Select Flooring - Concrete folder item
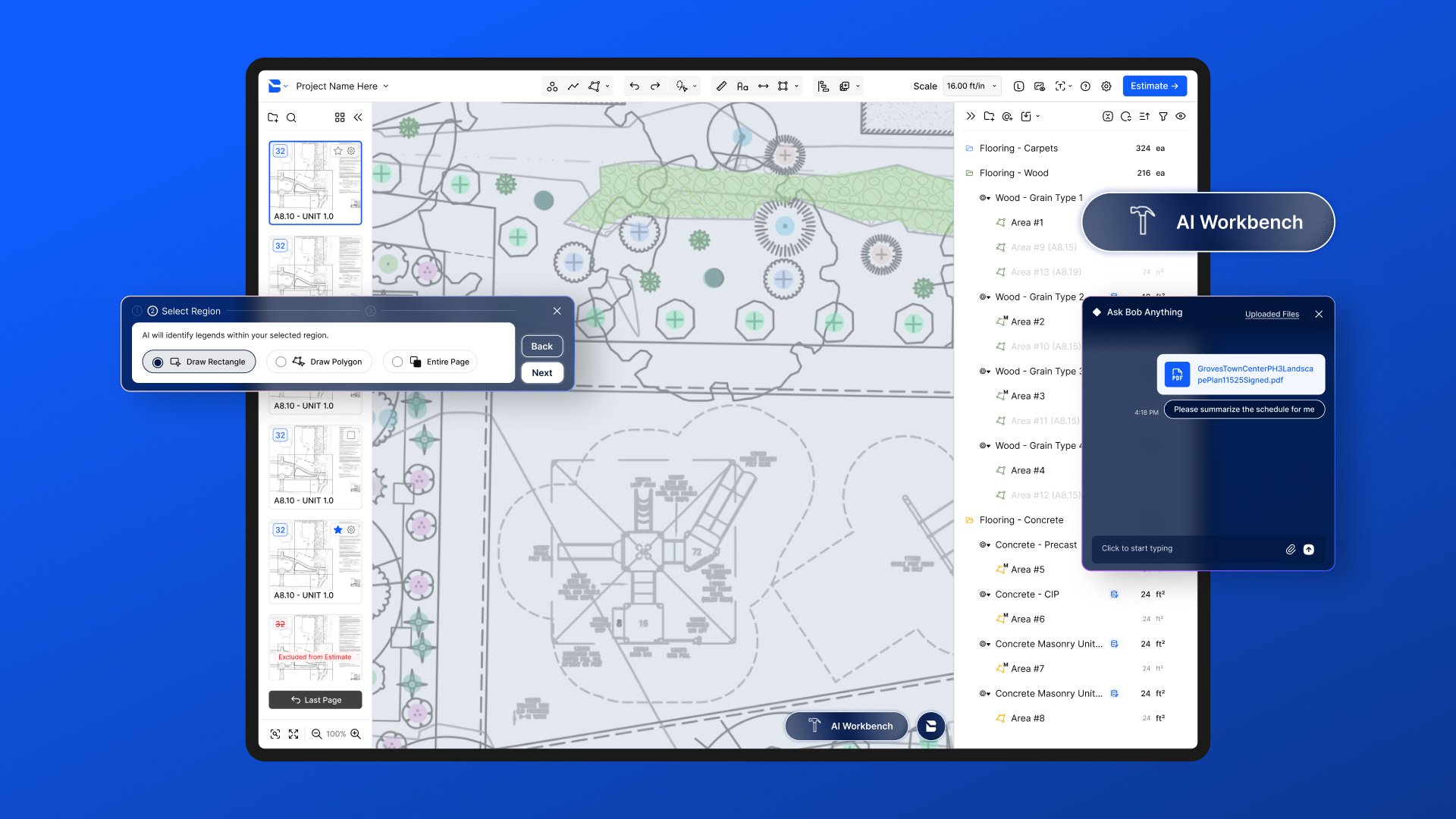Image resolution: width=1456 pixels, height=819 pixels. click(1021, 520)
